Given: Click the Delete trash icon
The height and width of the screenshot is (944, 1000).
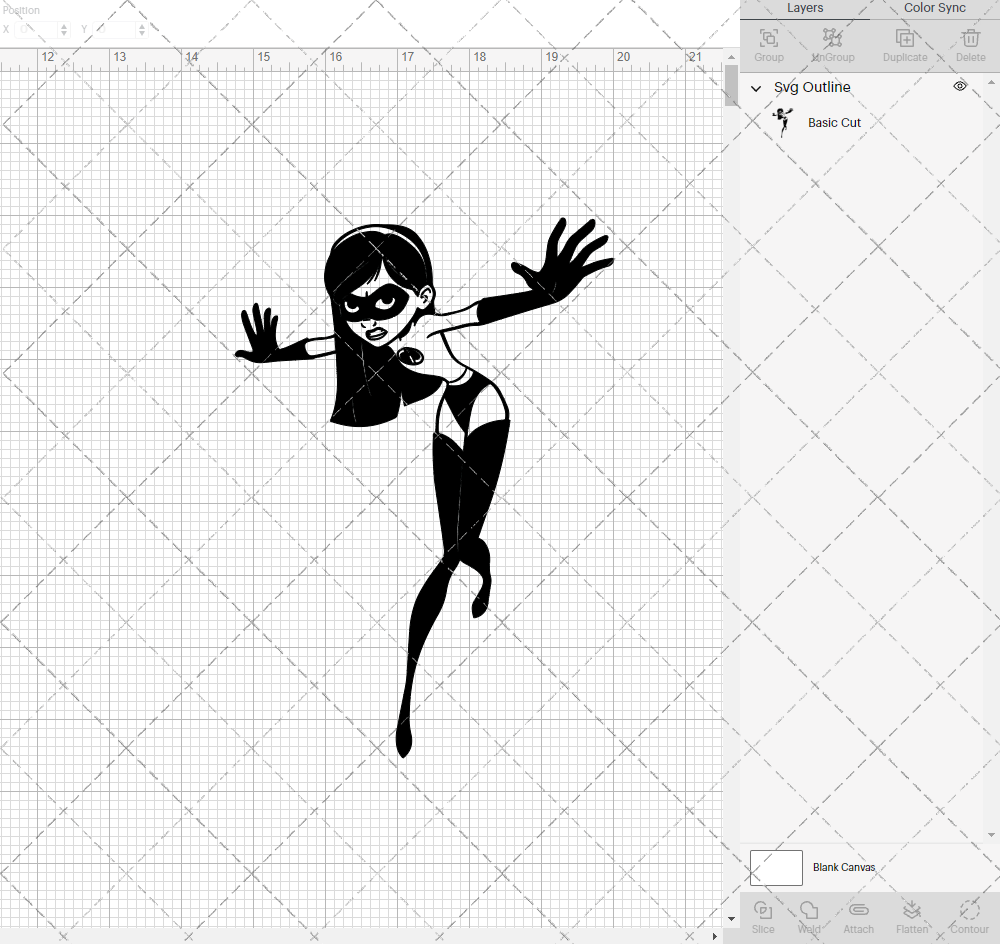Looking at the screenshot, I should click(970, 38).
